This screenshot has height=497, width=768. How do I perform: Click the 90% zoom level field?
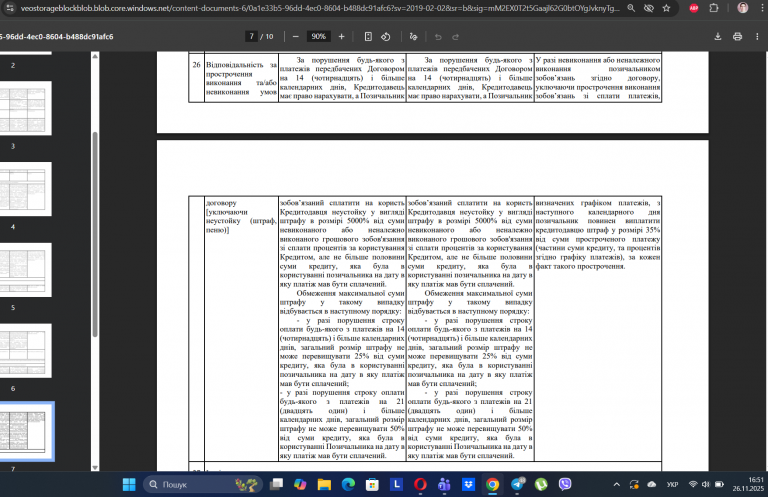(x=318, y=37)
